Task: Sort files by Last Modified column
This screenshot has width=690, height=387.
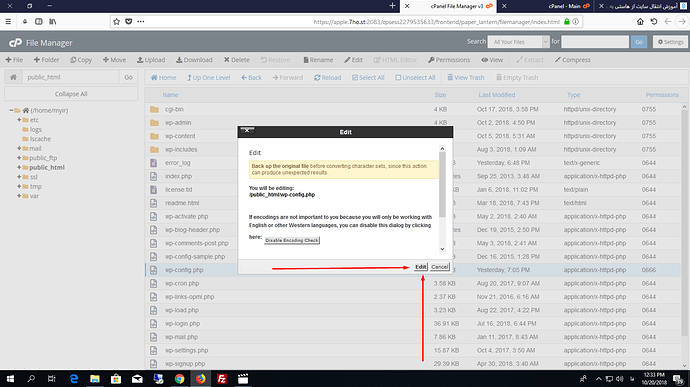Action: pyautogui.click(x=497, y=95)
